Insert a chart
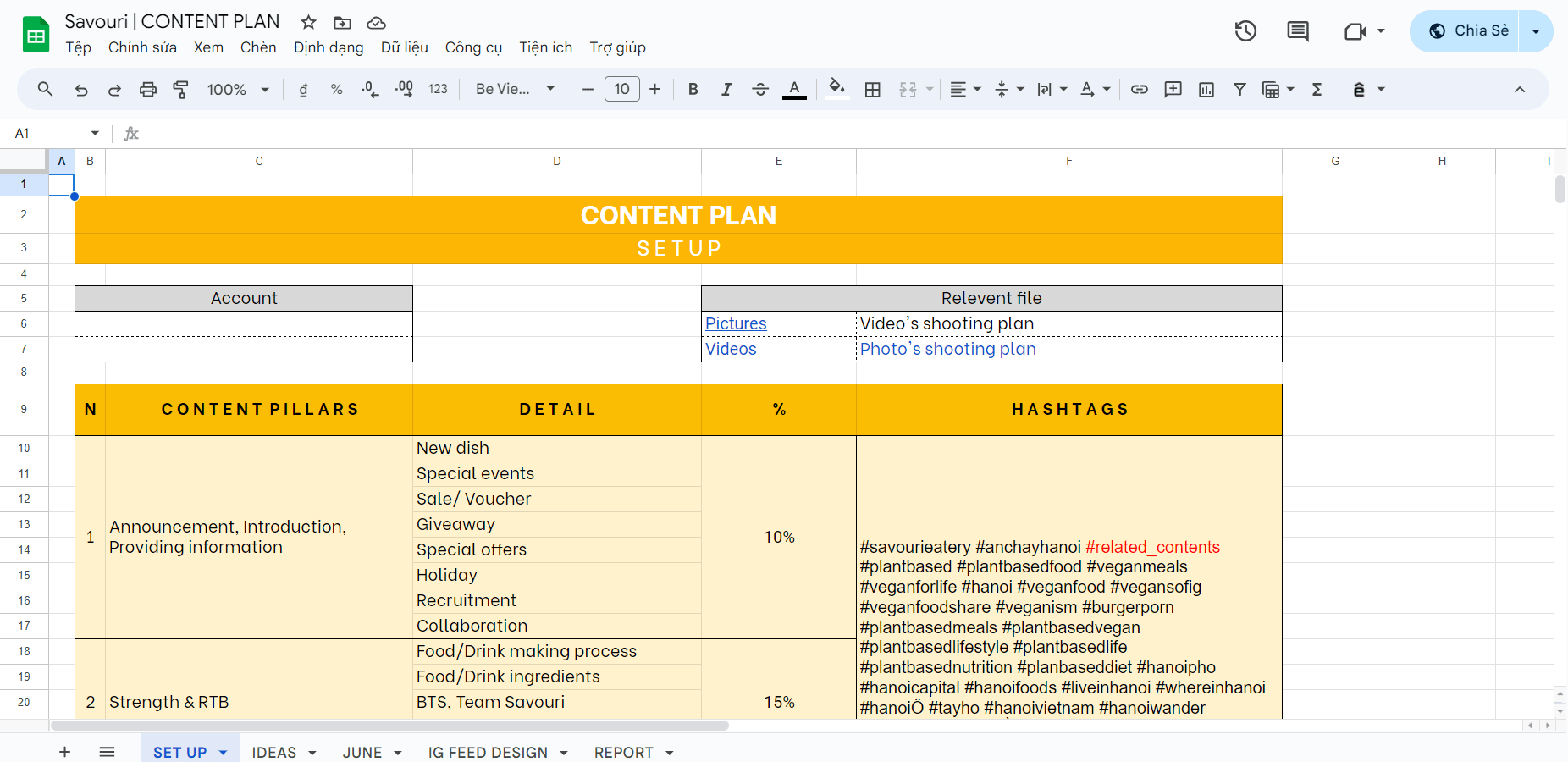Image resolution: width=1568 pixels, height=762 pixels. [1206, 89]
